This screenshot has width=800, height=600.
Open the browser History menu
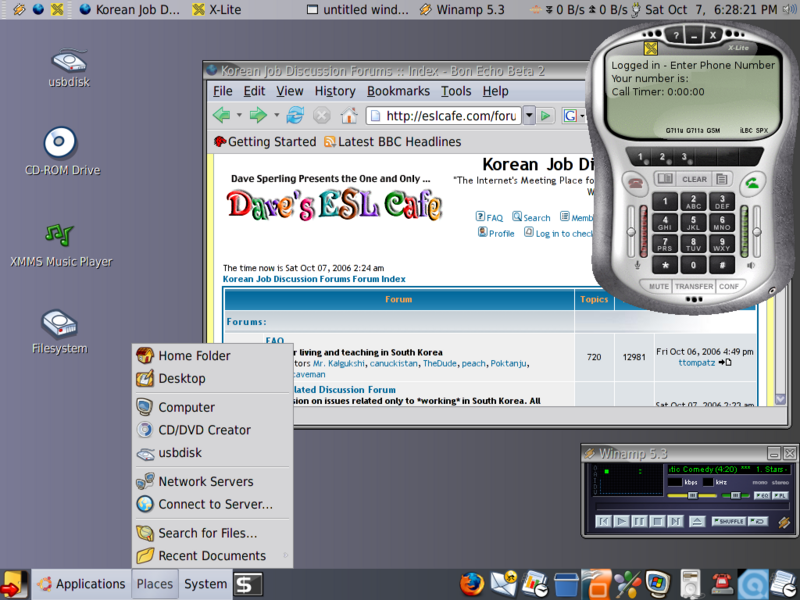pos(335,91)
